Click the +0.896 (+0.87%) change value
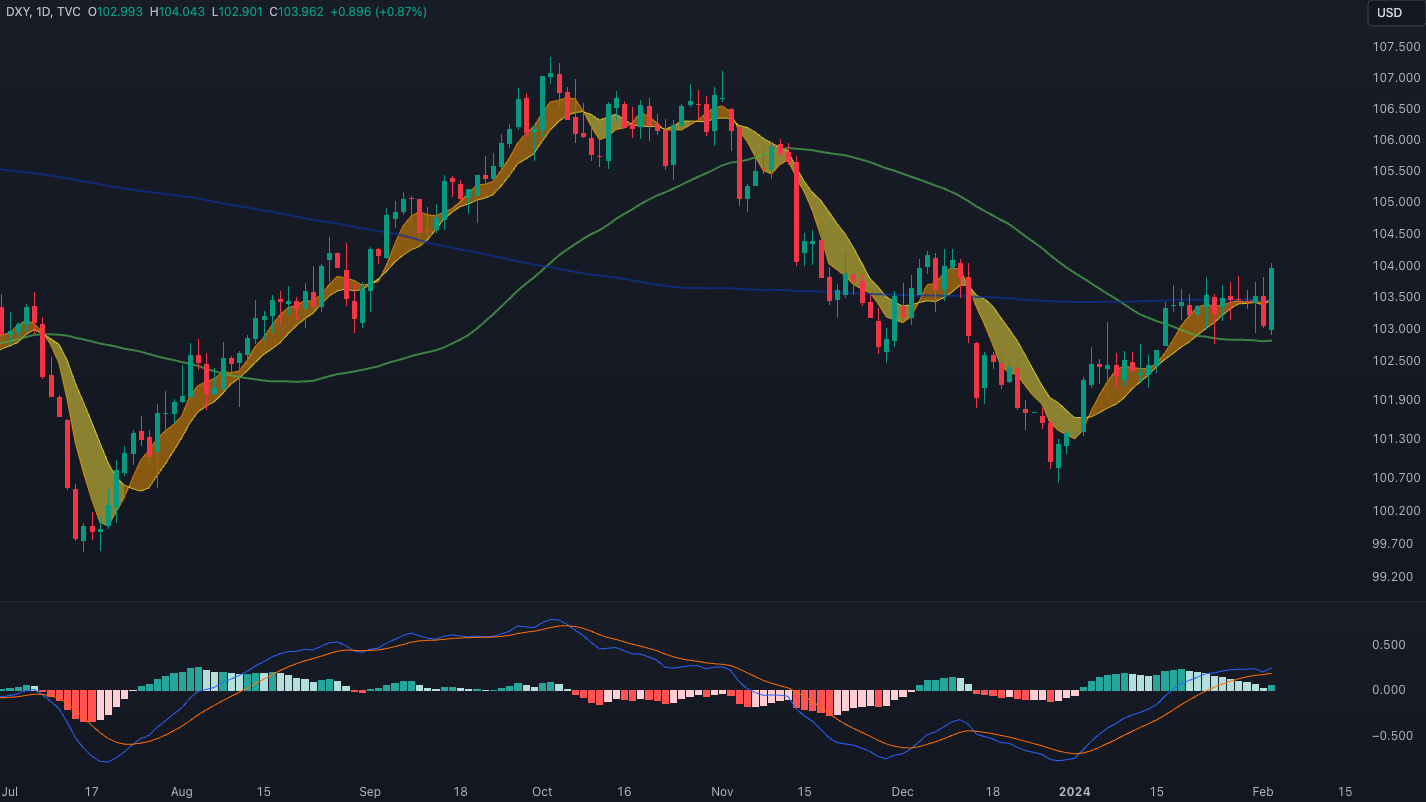This screenshot has height=802, width=1426. 383,12
